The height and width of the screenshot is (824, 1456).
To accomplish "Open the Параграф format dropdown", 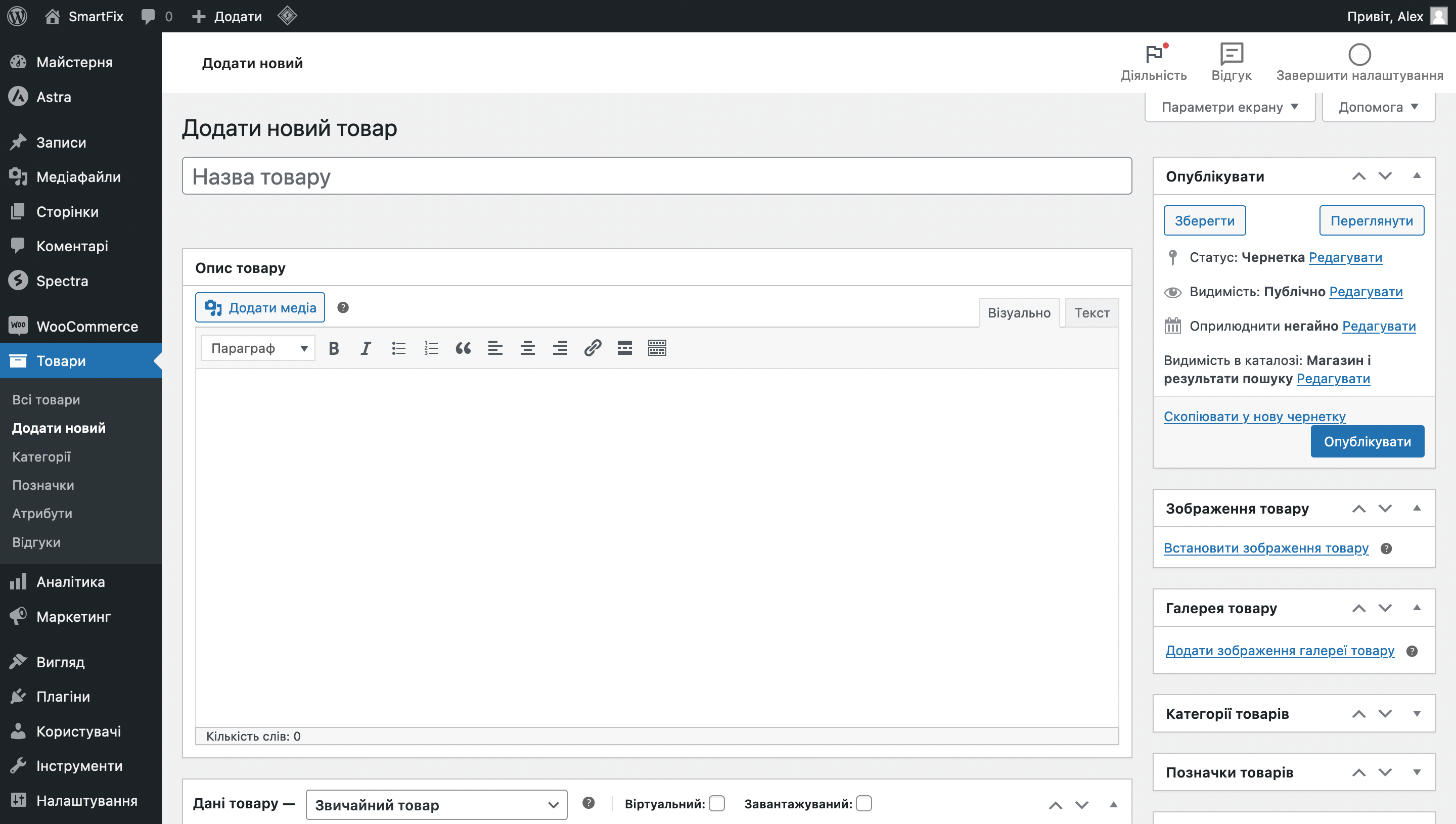I will (x=258, y=348).
